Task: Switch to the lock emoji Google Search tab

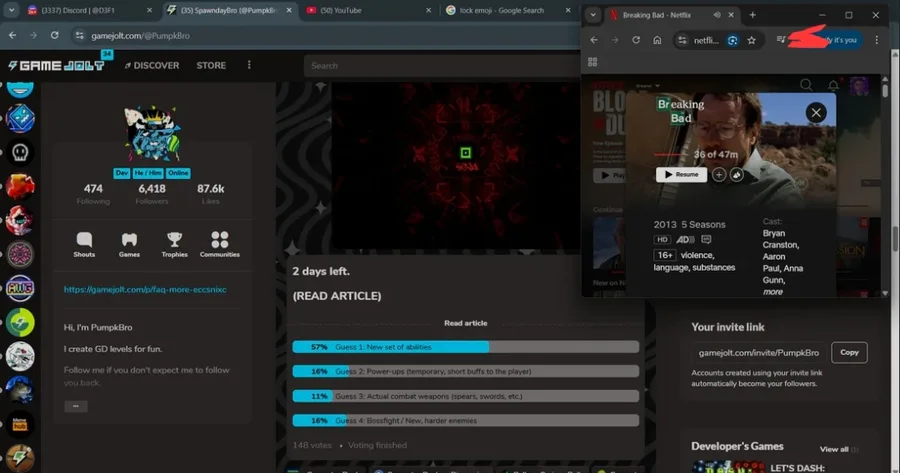Action: (507, 10)
